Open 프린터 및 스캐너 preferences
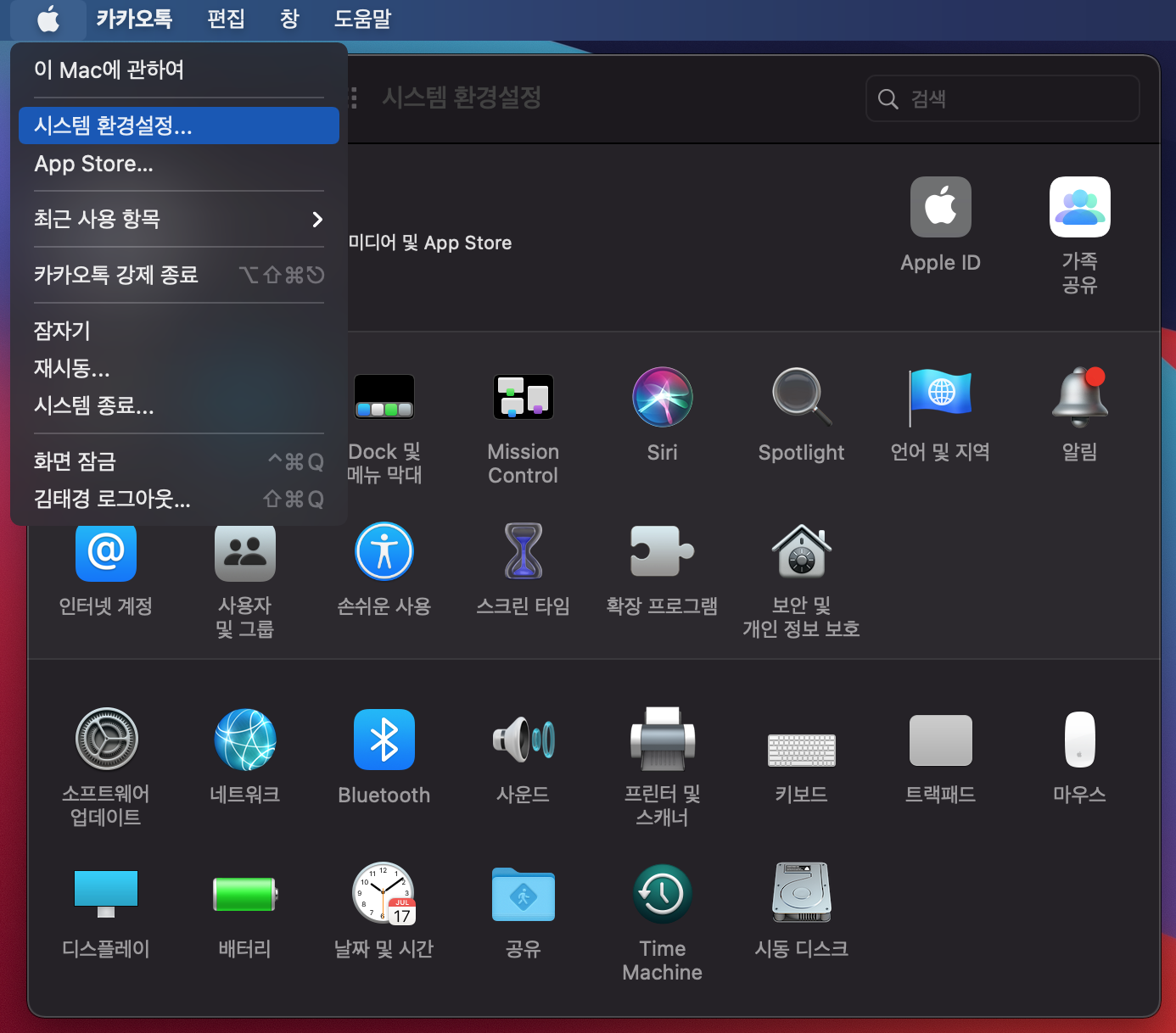This screenshot has height=1033, width=1176. [663, 768]
